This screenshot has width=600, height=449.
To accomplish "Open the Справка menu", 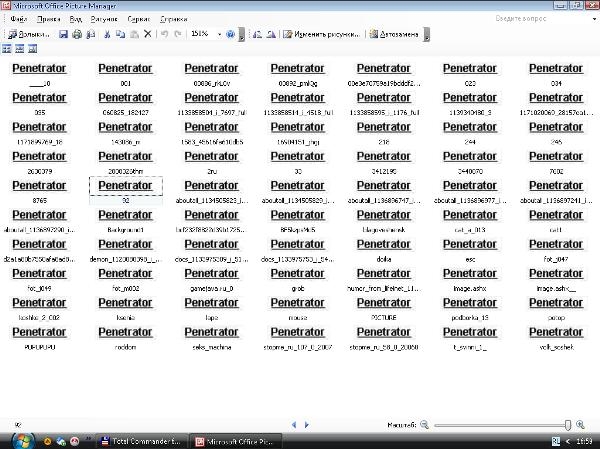I will click(174, 19).
